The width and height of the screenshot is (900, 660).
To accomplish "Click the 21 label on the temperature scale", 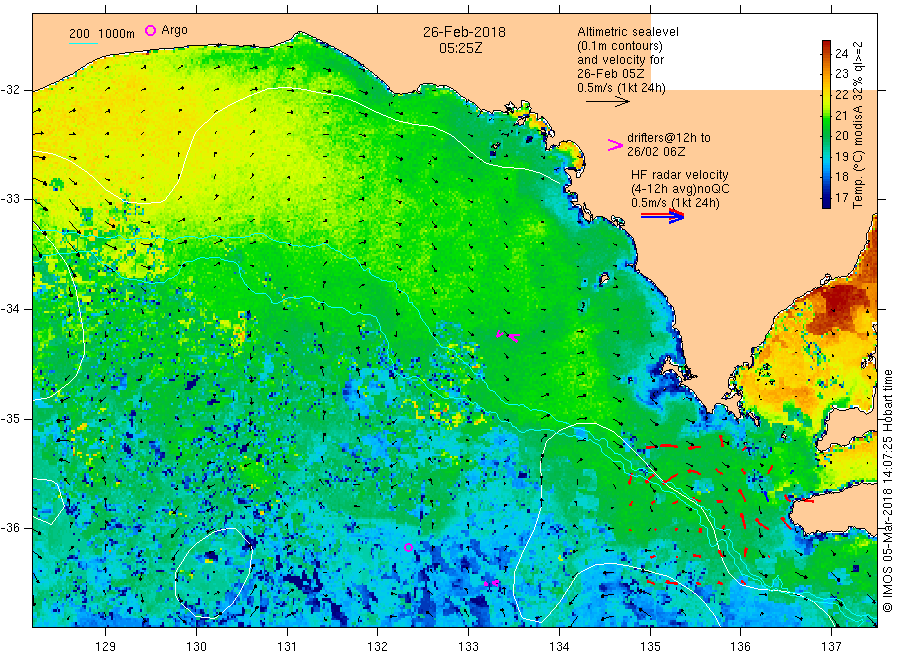I will click(x=841, y=115).
